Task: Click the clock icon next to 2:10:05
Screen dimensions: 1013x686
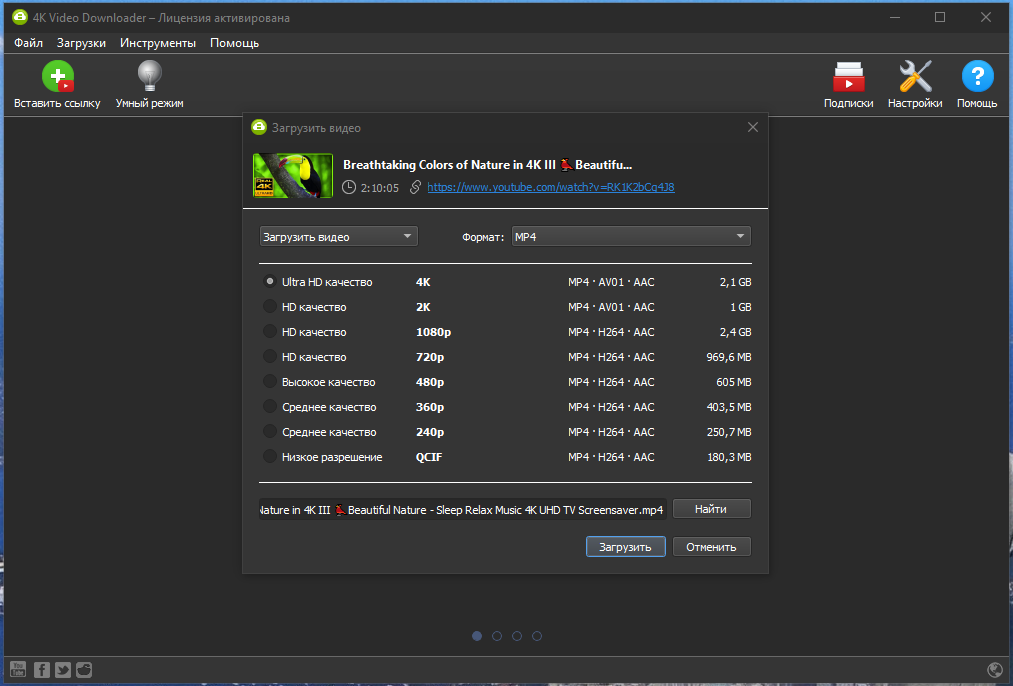Action: (349, 187)
